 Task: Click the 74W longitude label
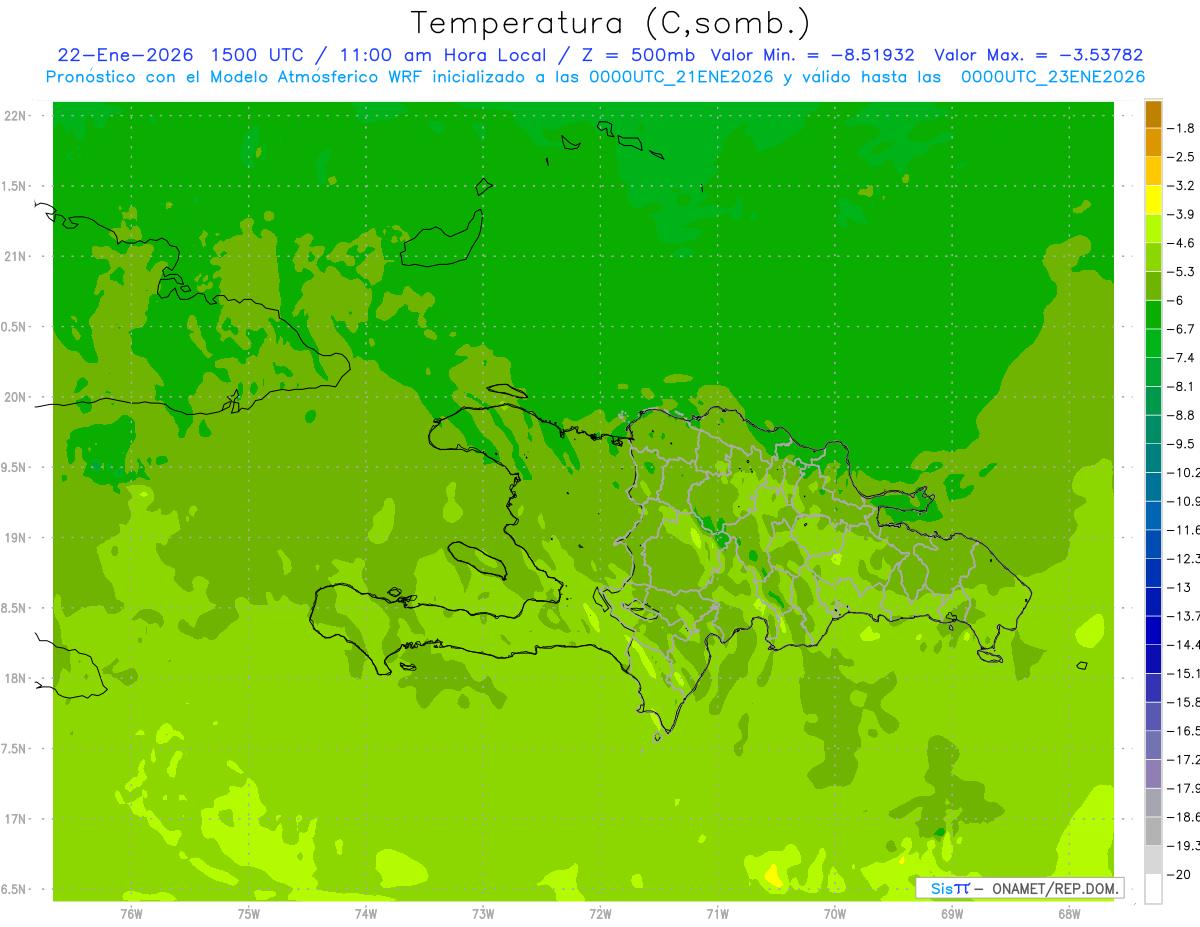[x=365, y=914]
